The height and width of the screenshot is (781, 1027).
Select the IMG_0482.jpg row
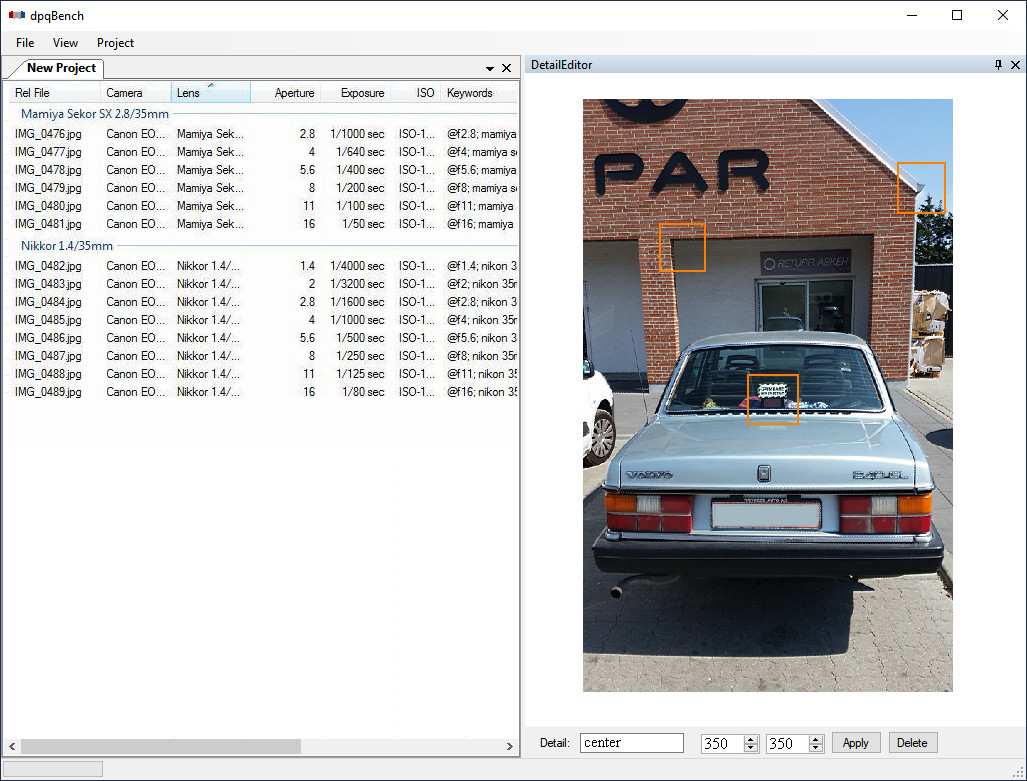[x=48, y=266]
